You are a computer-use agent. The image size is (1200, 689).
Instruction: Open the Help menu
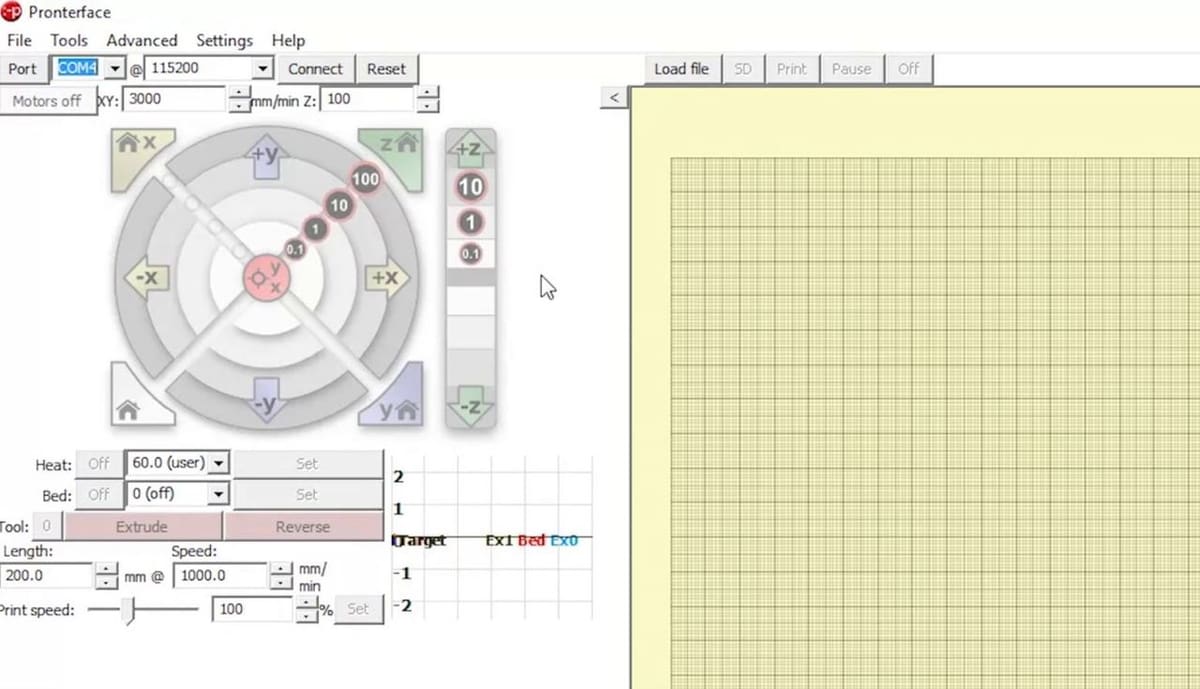pos(288,40)
